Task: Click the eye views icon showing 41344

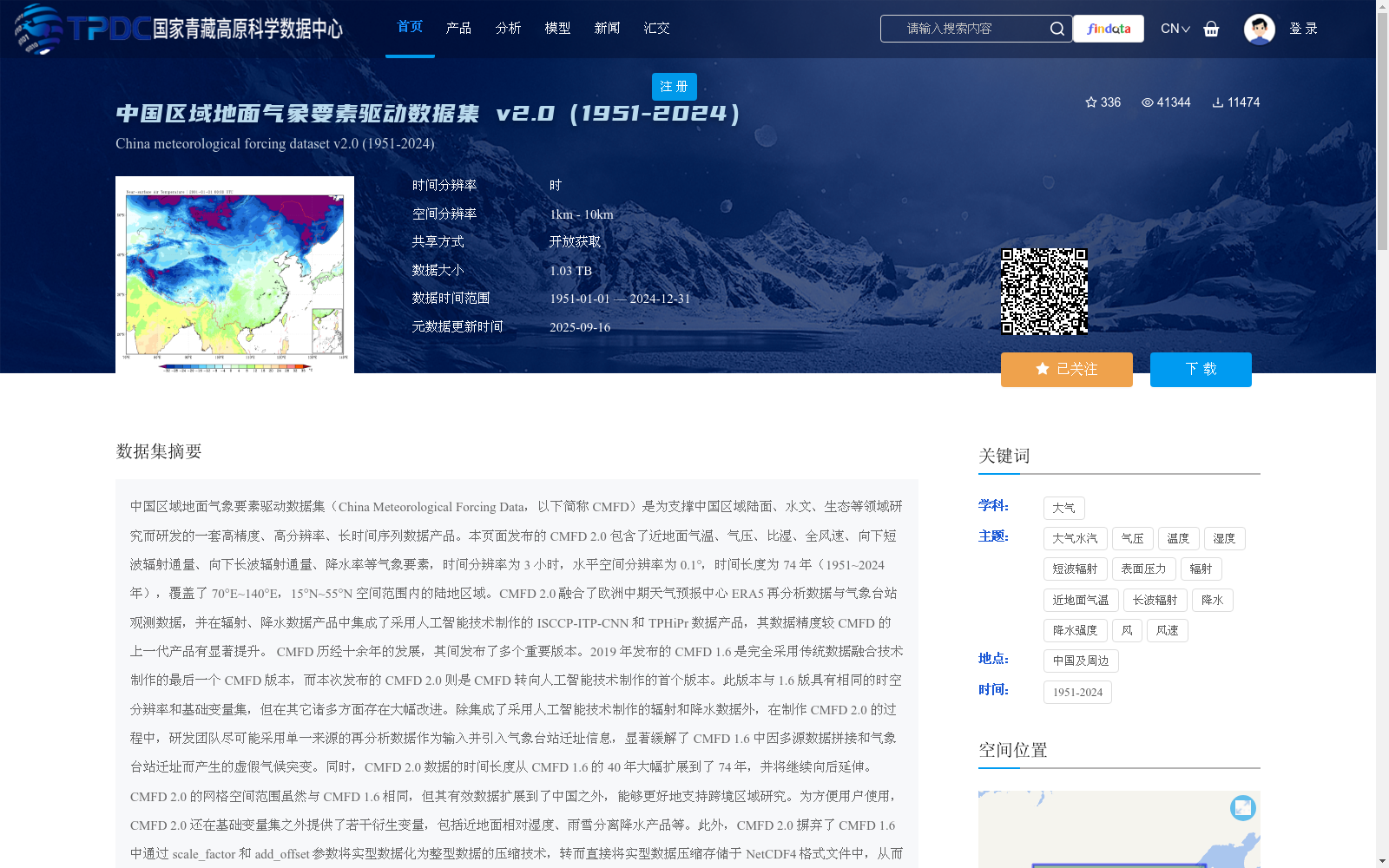Action: coord(1146,102)
